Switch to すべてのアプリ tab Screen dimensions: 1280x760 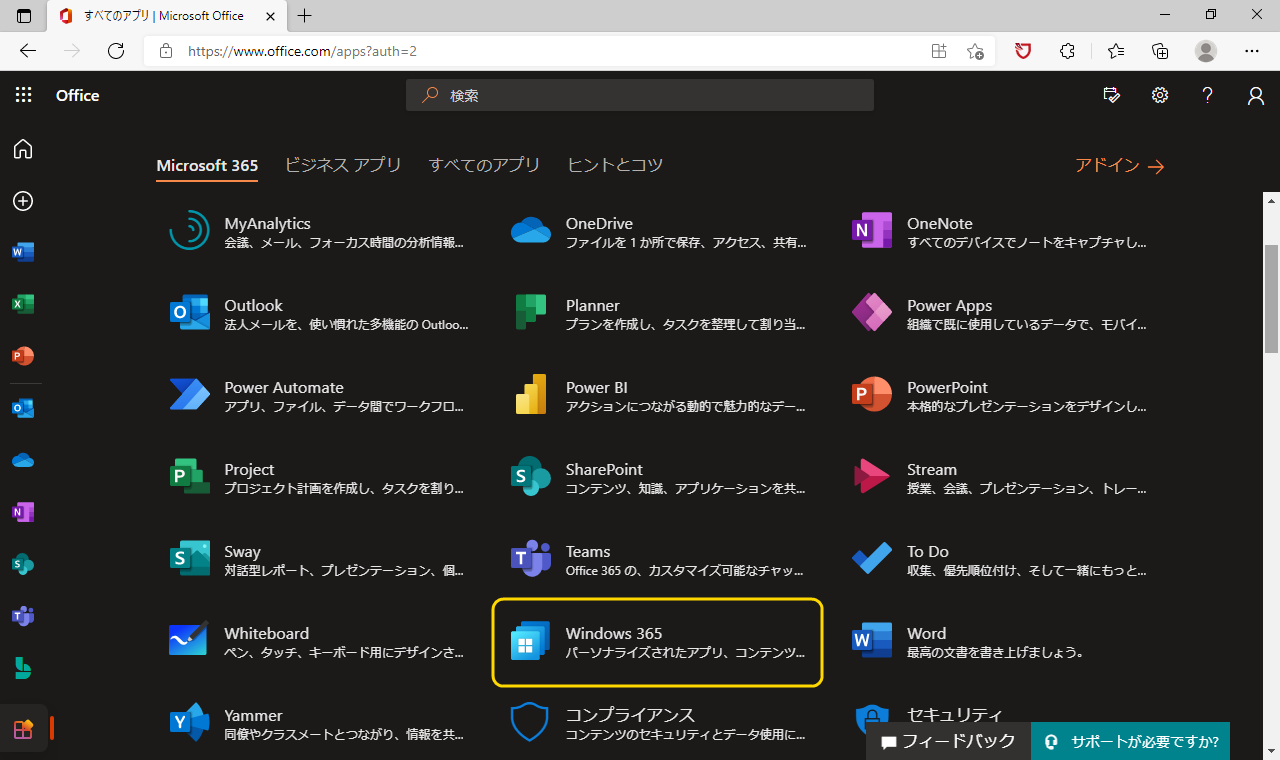(x=484, y=165)
